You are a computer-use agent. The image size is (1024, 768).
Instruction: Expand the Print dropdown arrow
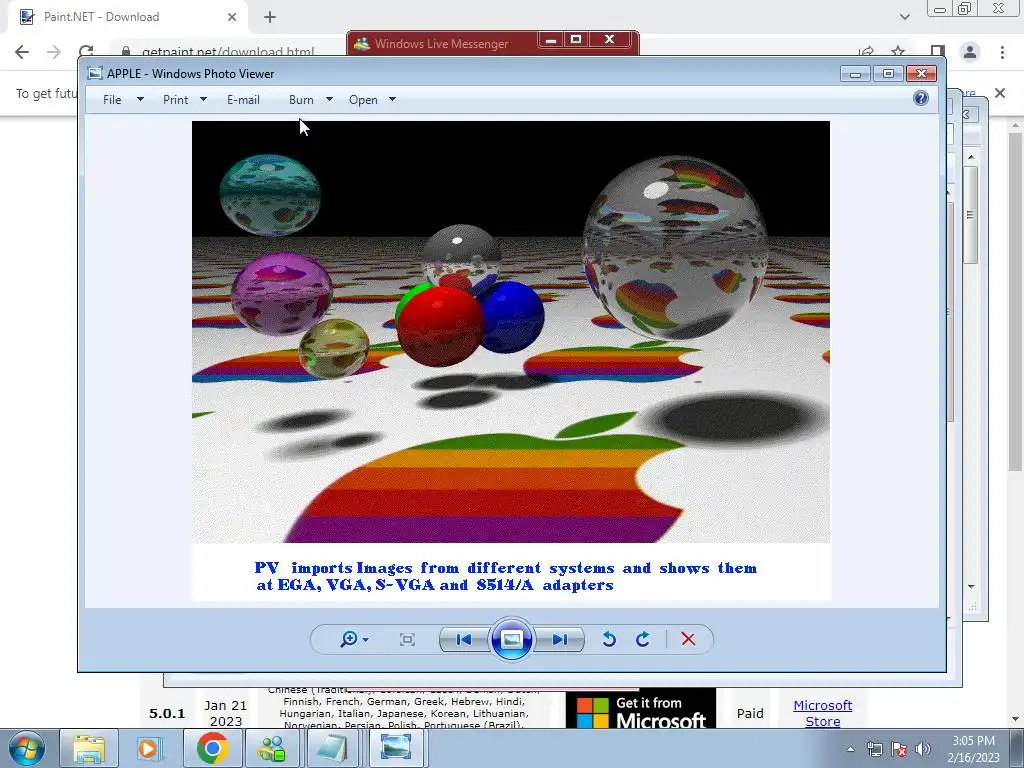click(203, 99)
